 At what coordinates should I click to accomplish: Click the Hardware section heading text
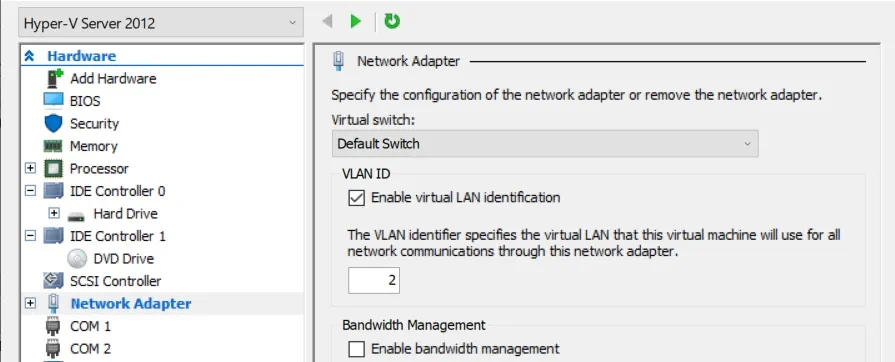tap(81, 56)
